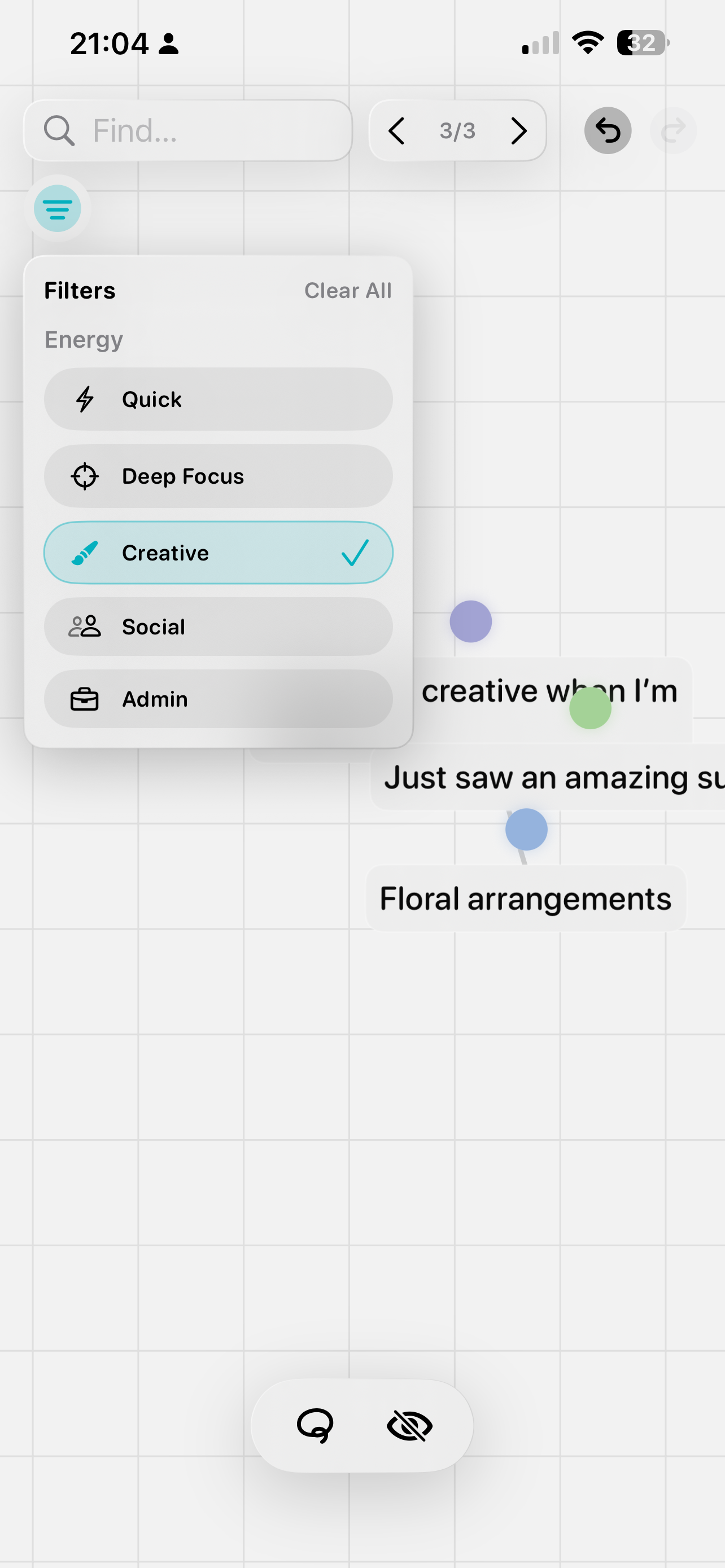Enable the Deep Focus filter
The height and width of the screenshot is (1568, 725).
219,476
